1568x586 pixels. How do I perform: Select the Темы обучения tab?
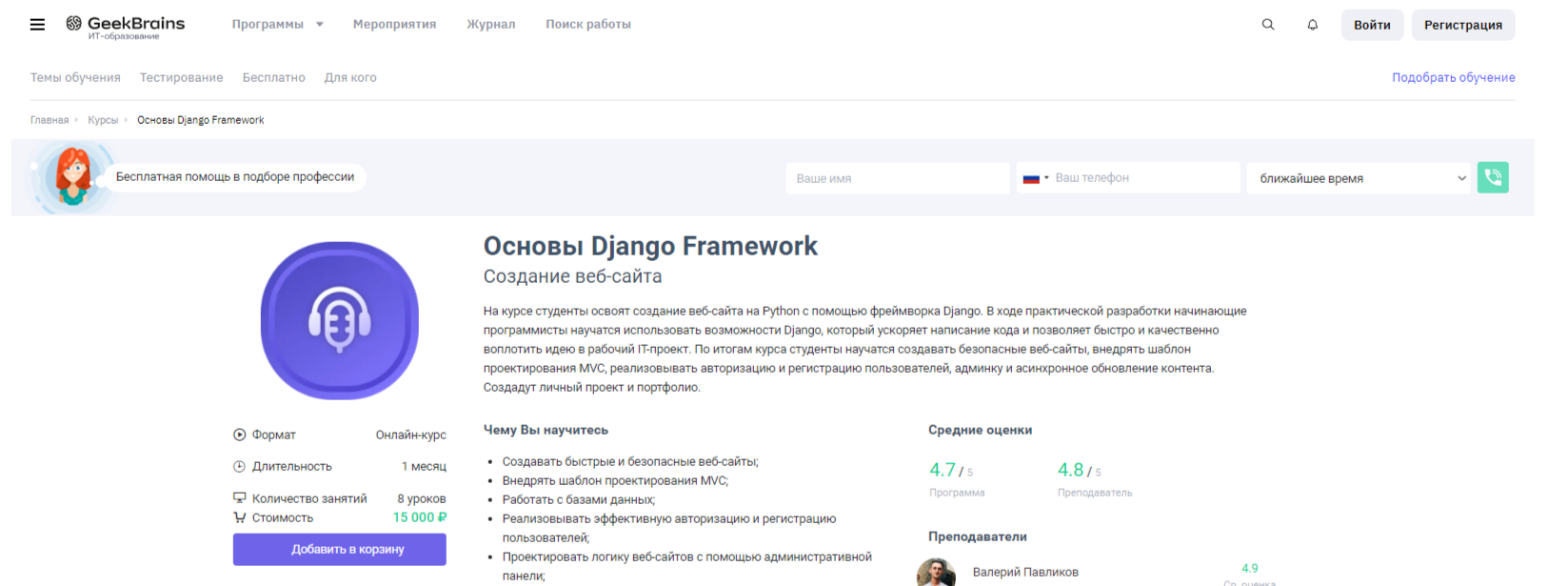[75, 78]
